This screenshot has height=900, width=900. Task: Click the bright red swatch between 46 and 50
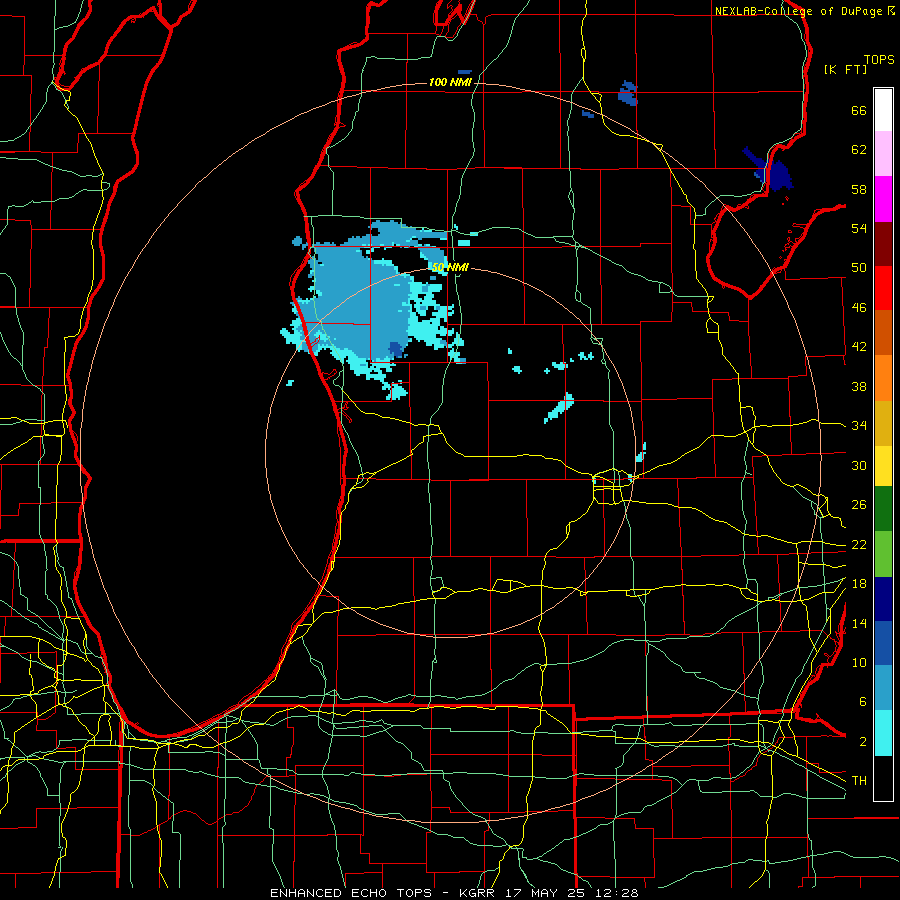883,288
